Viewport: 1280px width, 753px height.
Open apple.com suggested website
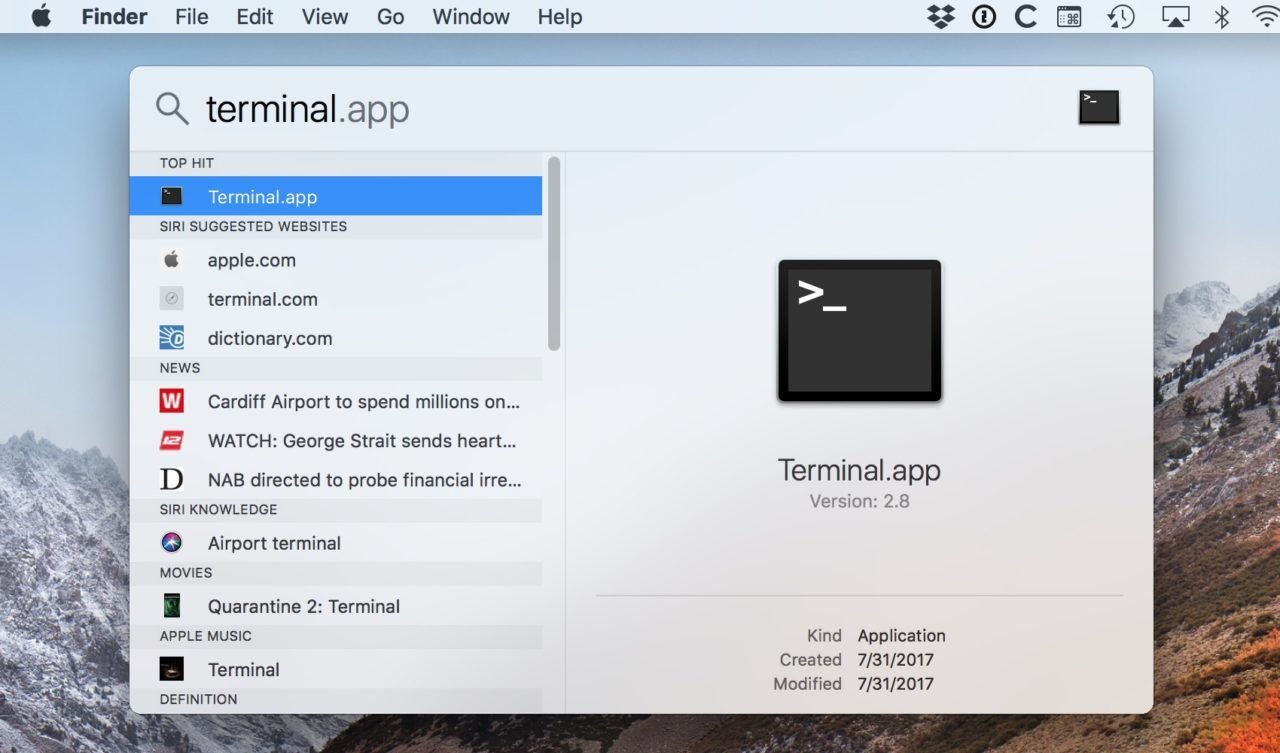click(x=336, y=260)
